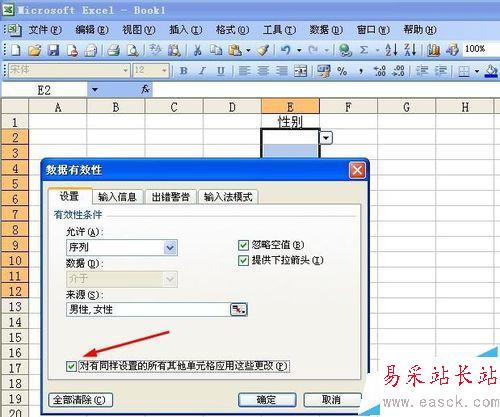Screen dimensions: 500x417
Task: Click the Currency style icon
Action: pyautogui.click(x=323, y=71)
